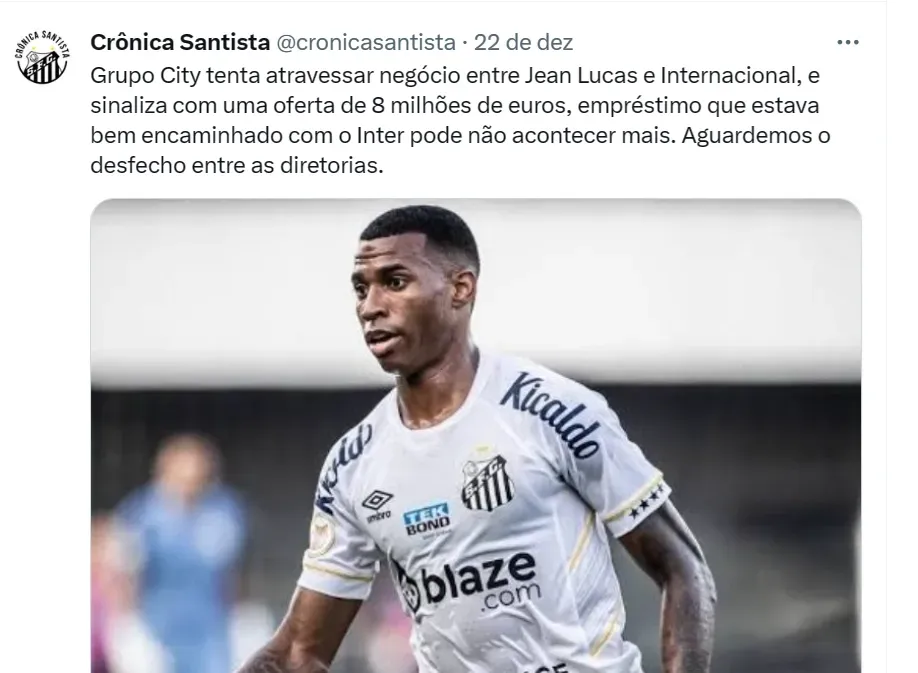Click the Tek Bond sponsor patch

(427, 520)
